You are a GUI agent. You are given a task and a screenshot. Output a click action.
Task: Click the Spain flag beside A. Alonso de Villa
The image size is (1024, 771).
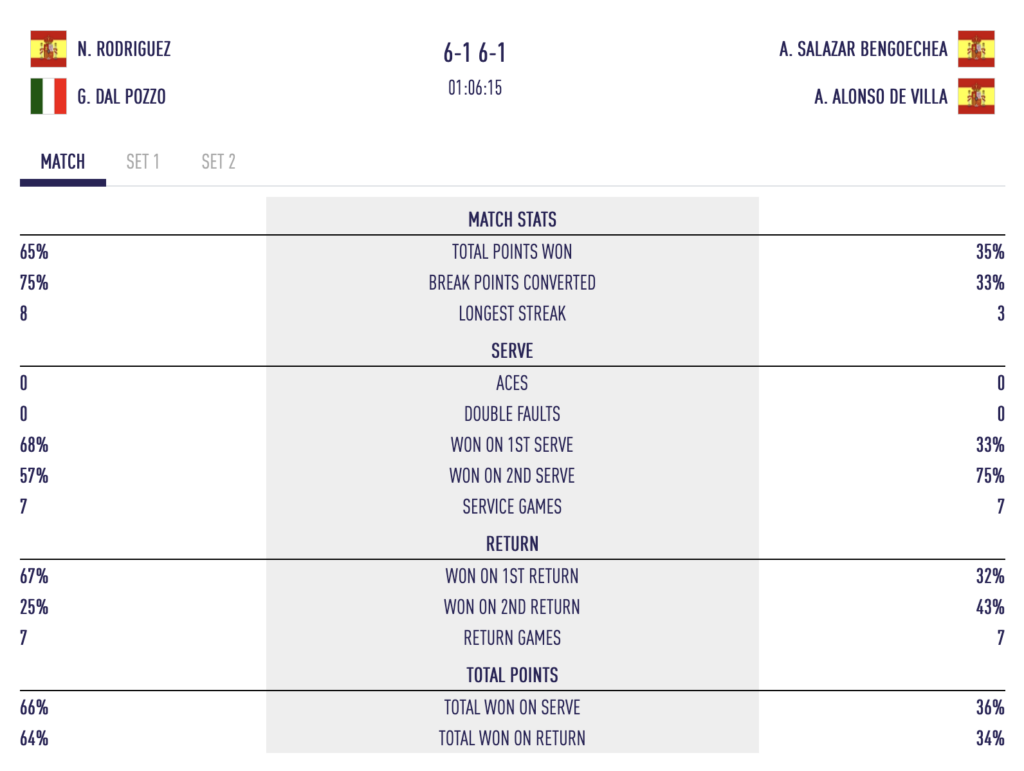(x=976, y=97)
